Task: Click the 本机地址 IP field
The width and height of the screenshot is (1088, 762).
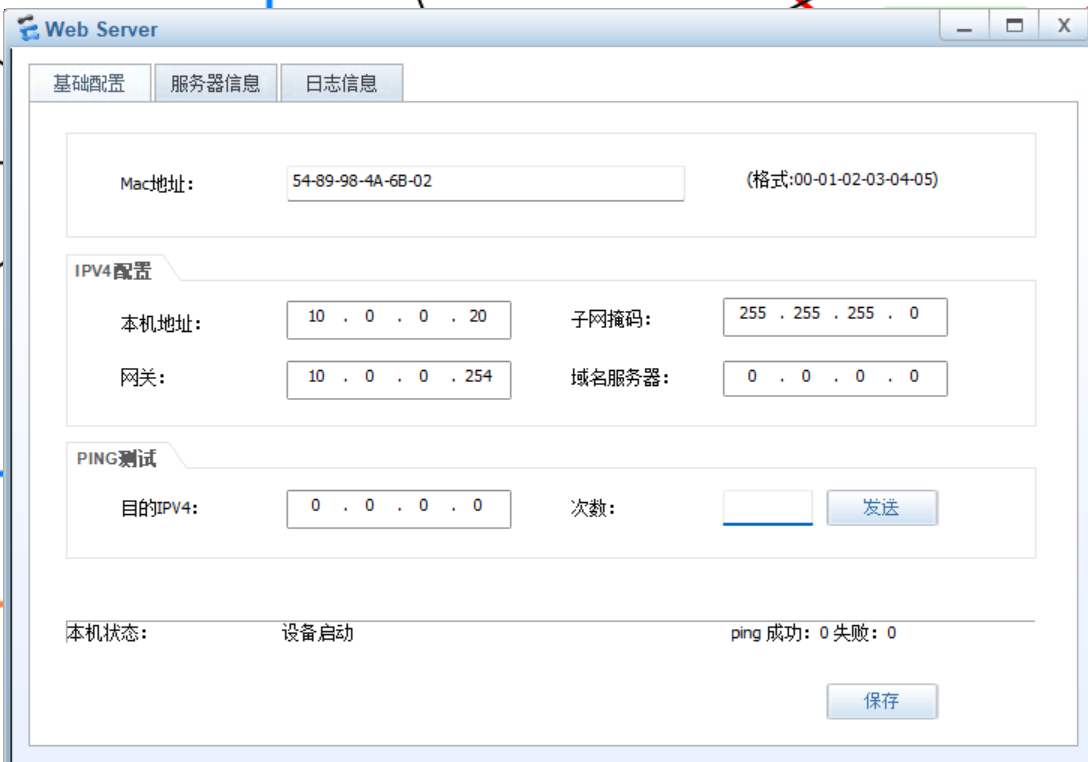Action: point(398,319)
